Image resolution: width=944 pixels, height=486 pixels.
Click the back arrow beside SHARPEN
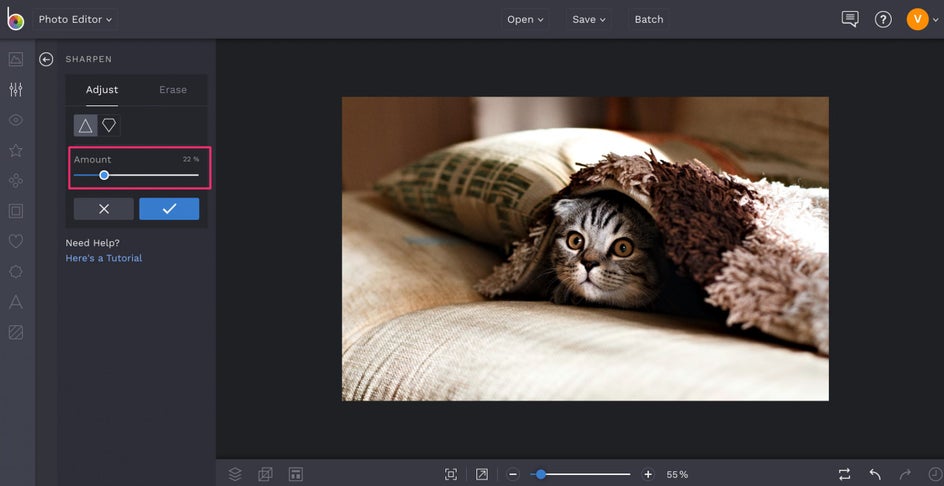46,60
